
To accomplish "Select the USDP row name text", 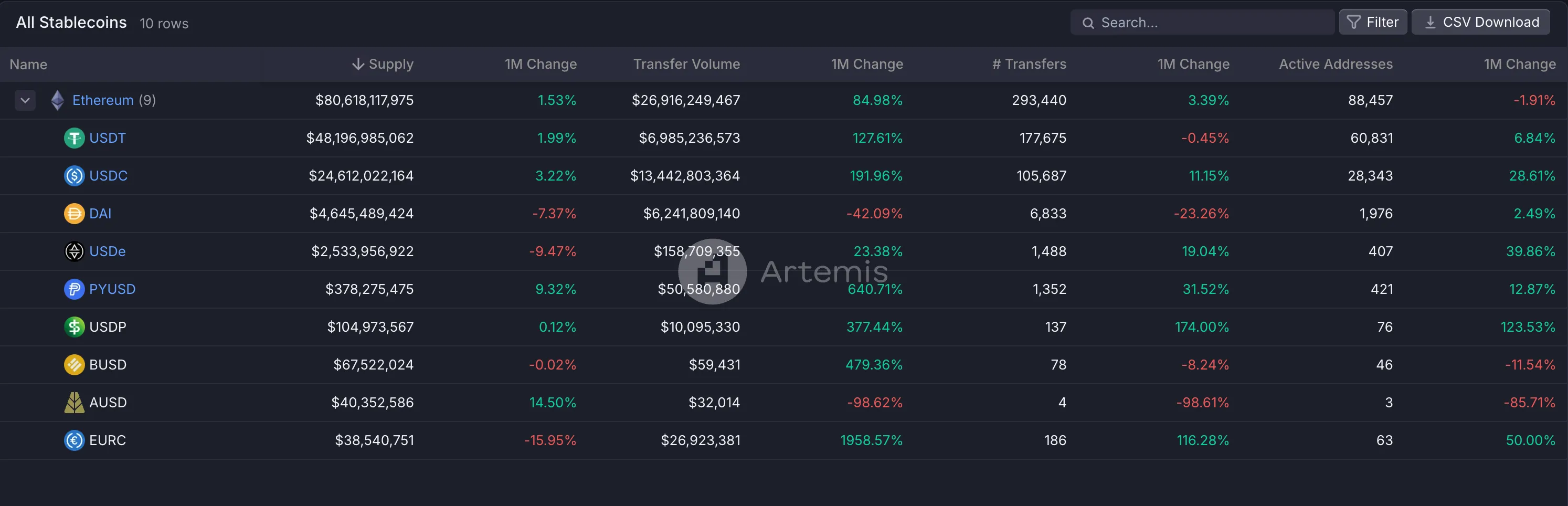I will [108, 327].
